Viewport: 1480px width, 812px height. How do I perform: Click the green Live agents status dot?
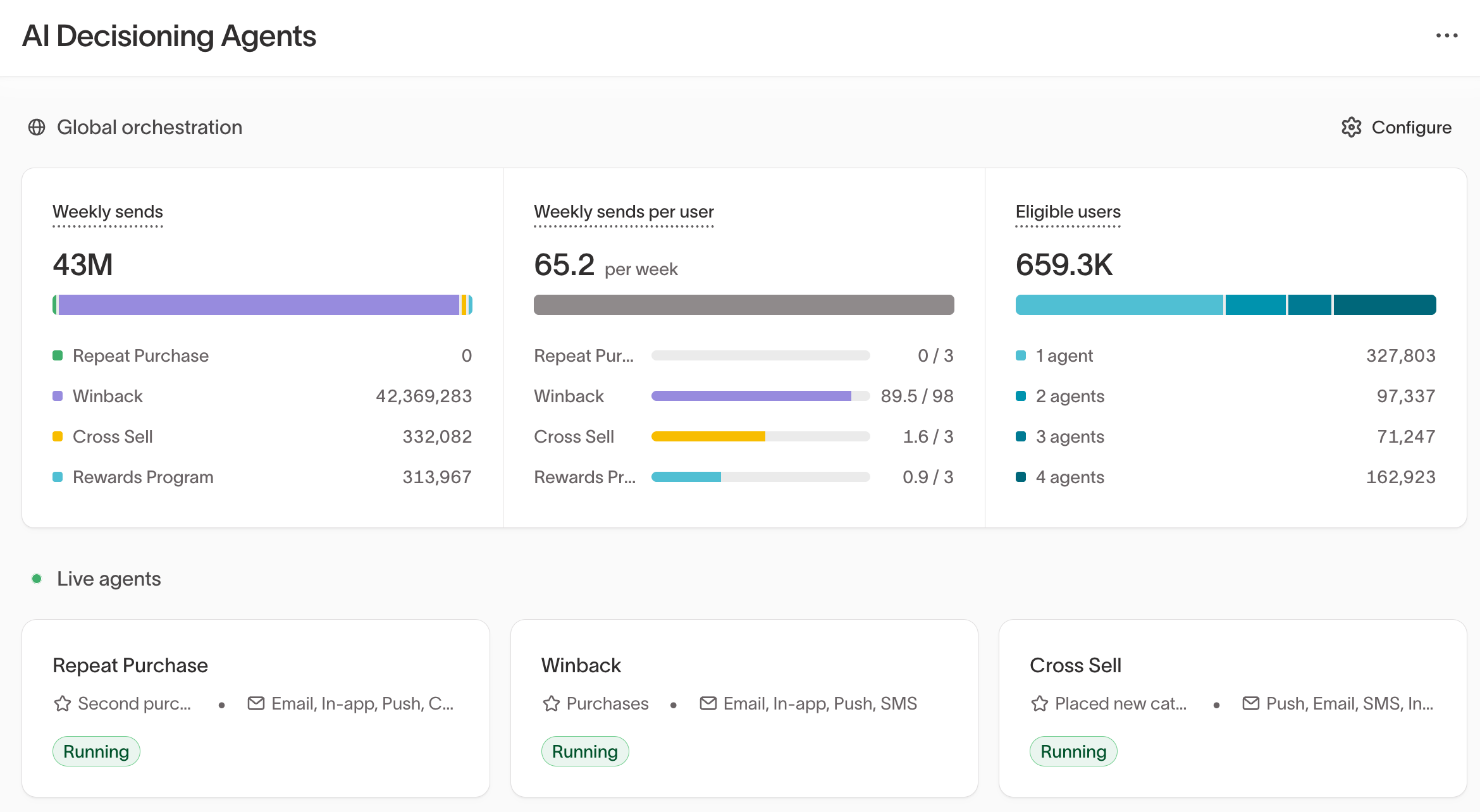37,579
